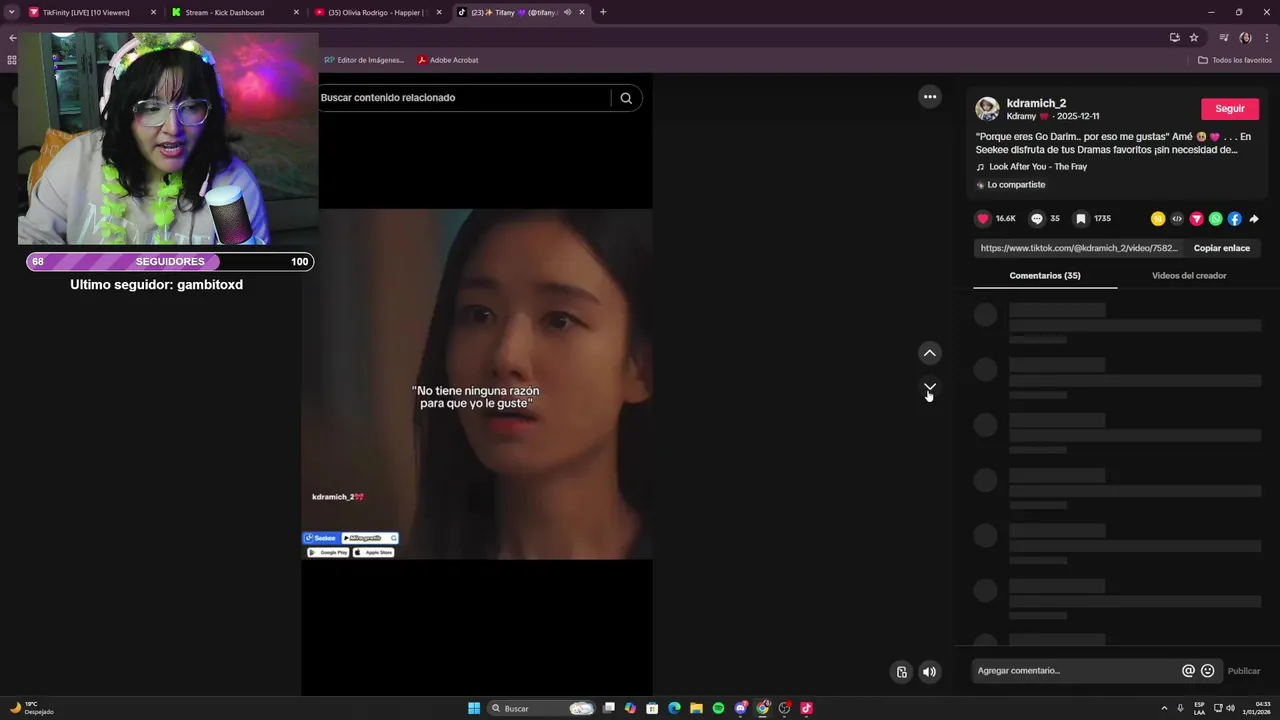Viewport: 1280px width, 720px height.
Task: Open the three-dots more options menu
Action: click(930, 97)
